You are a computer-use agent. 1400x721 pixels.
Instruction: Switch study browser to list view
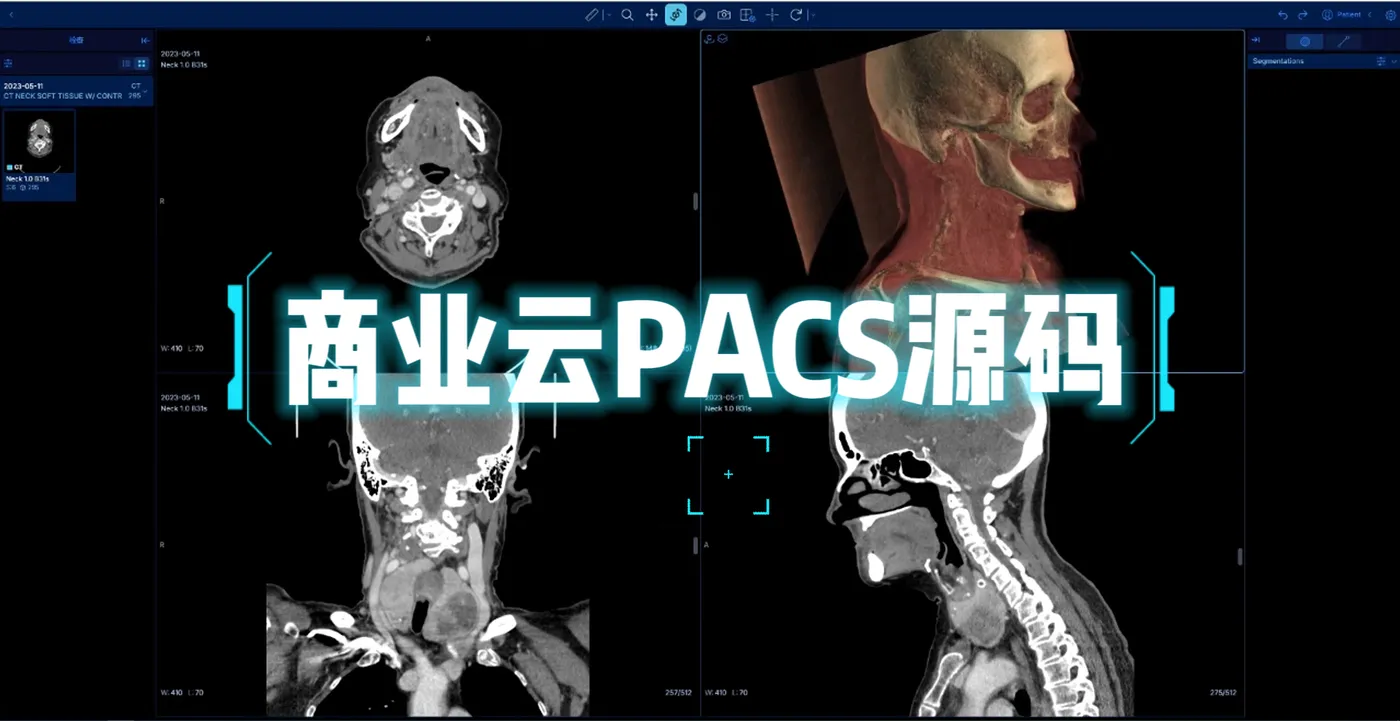126,63
